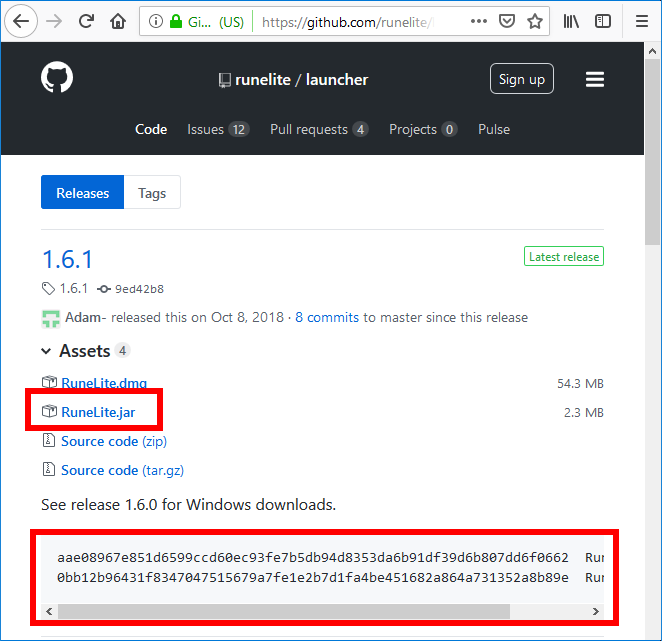Click the 54.3 MB file size
The height and width of the screenshot is (641, 662).
(580, 383)
